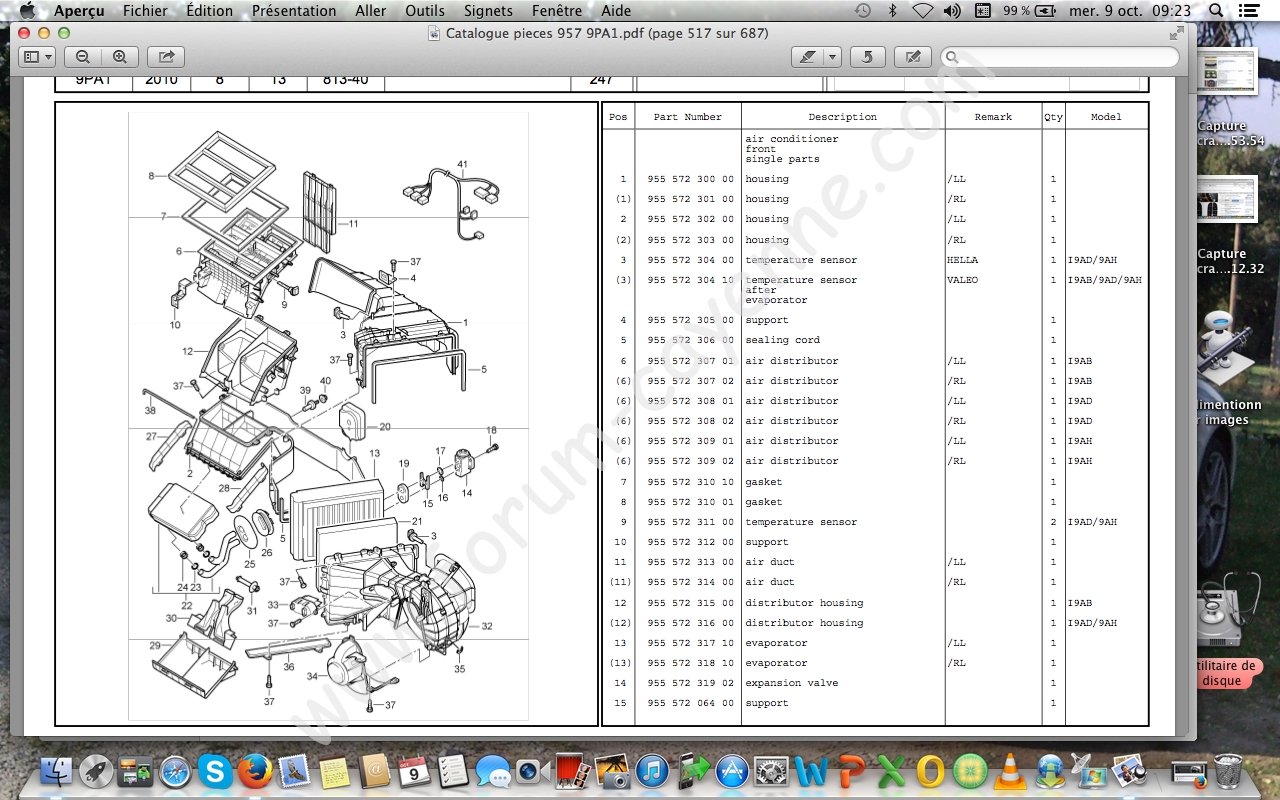Image resolution: width=1280 pixels, height=800 pixels.
Task: Open the Édition menu
Action: click(x=209, y=11)
